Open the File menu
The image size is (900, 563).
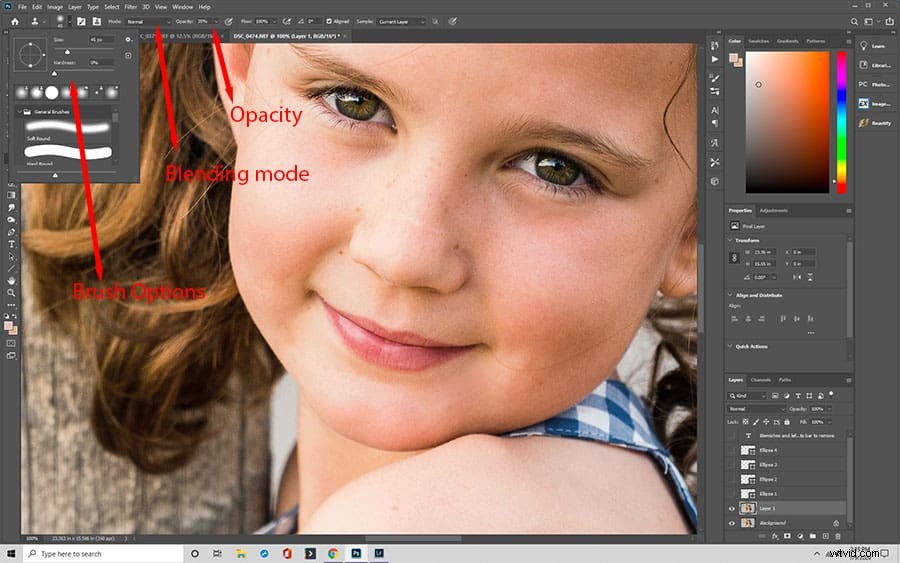click(x=22, y=7)
